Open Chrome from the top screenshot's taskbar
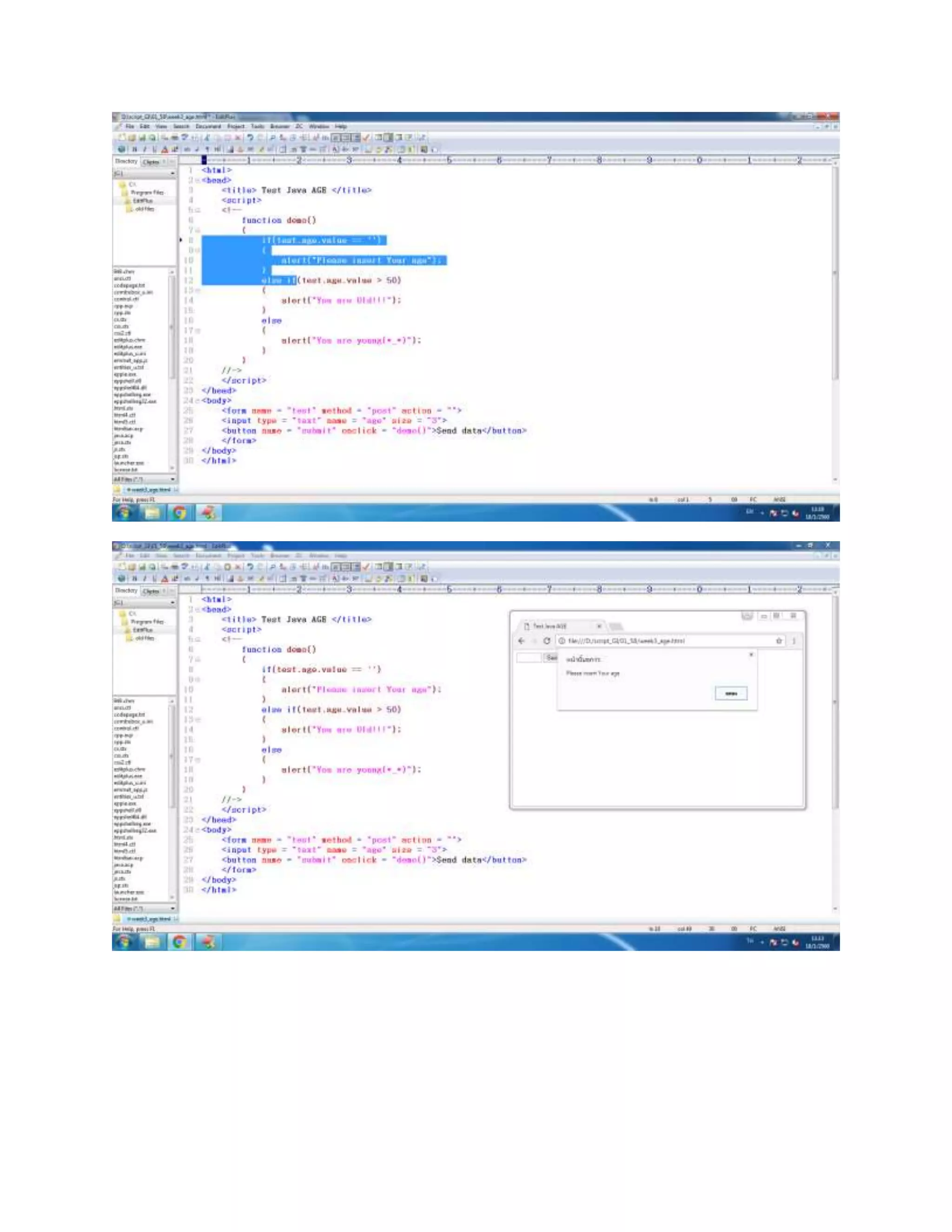Image resolution: width=952 pixels, height=1232 pixels. pyautogui.click(x=179, y=512)
